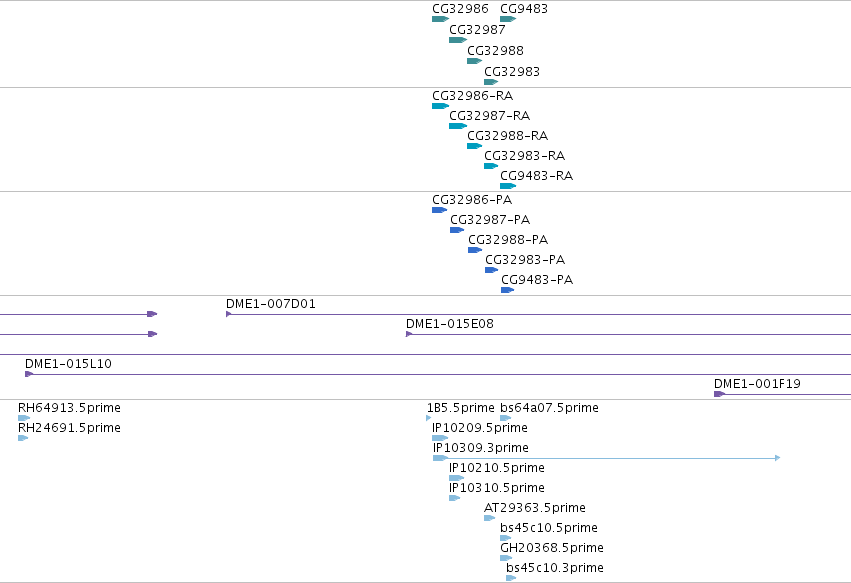Click the RH64913.5prime EST arrow glyph
Viewport: 851px width, 583px height.
pos(24,418)
